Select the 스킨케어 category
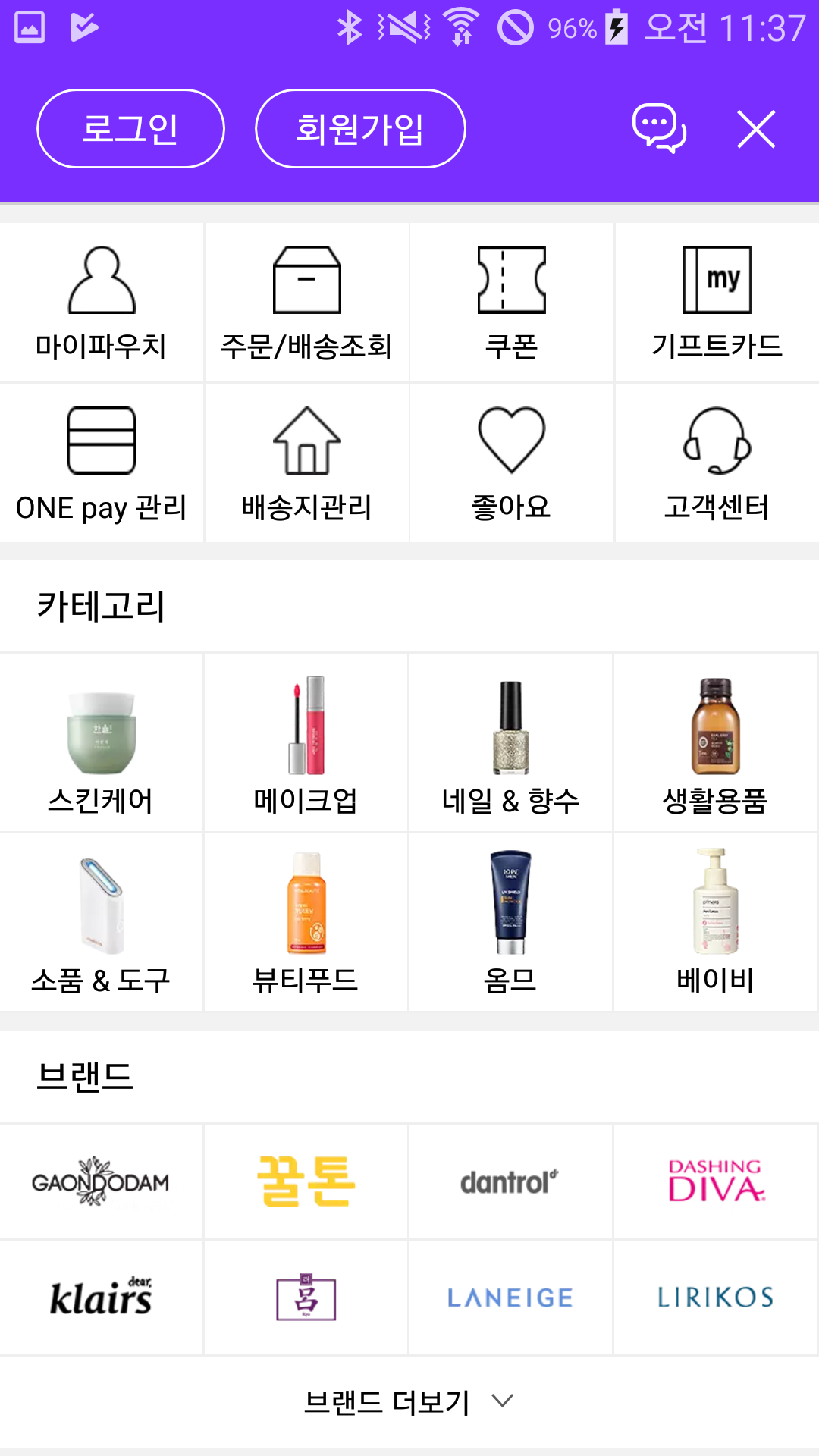The width and height of the screenshot is (819, 1456). pos(102,743)
